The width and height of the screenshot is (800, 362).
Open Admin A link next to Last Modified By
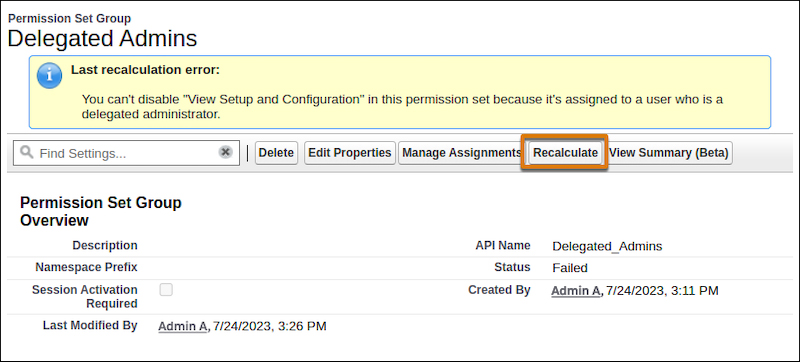pyautogui.click(x=183, y=326)
